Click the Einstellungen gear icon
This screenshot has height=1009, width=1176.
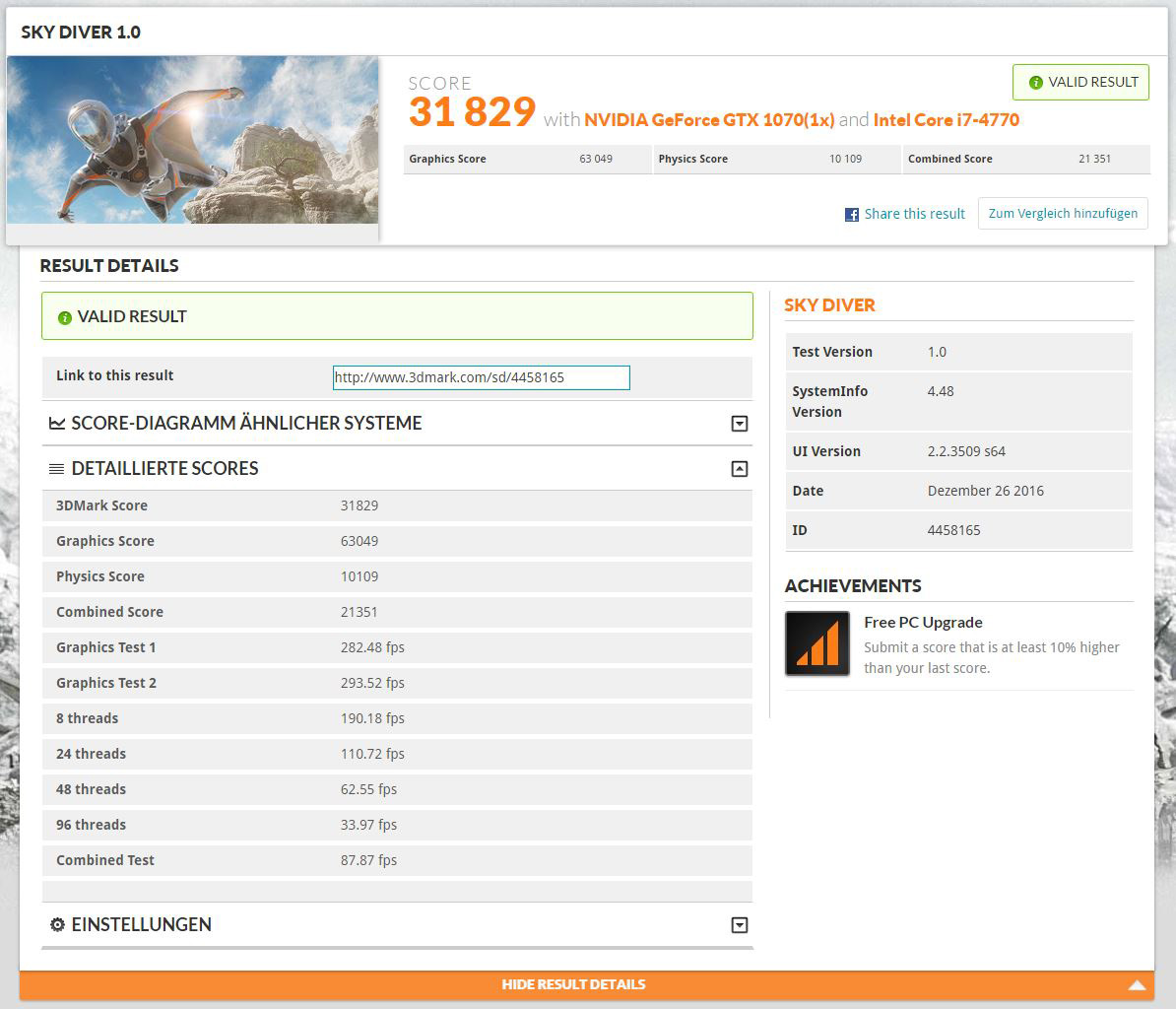[x=57, y=925]
